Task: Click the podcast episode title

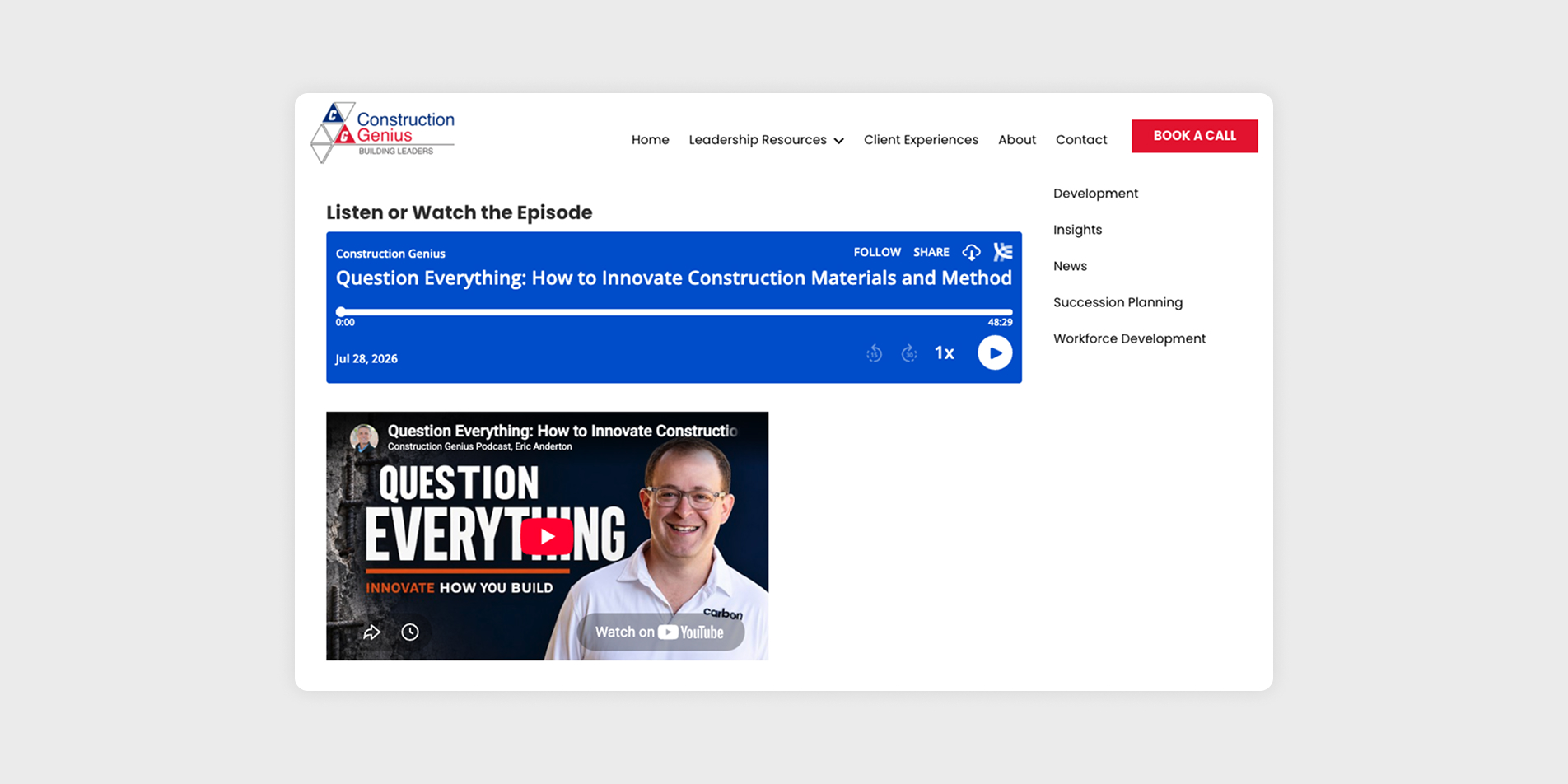Action: [674, 278]
